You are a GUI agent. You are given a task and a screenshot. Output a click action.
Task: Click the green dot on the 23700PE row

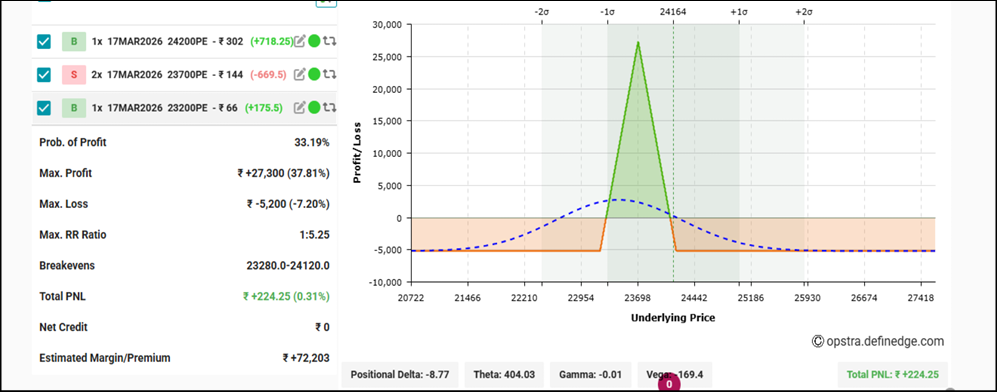point(314,74)
